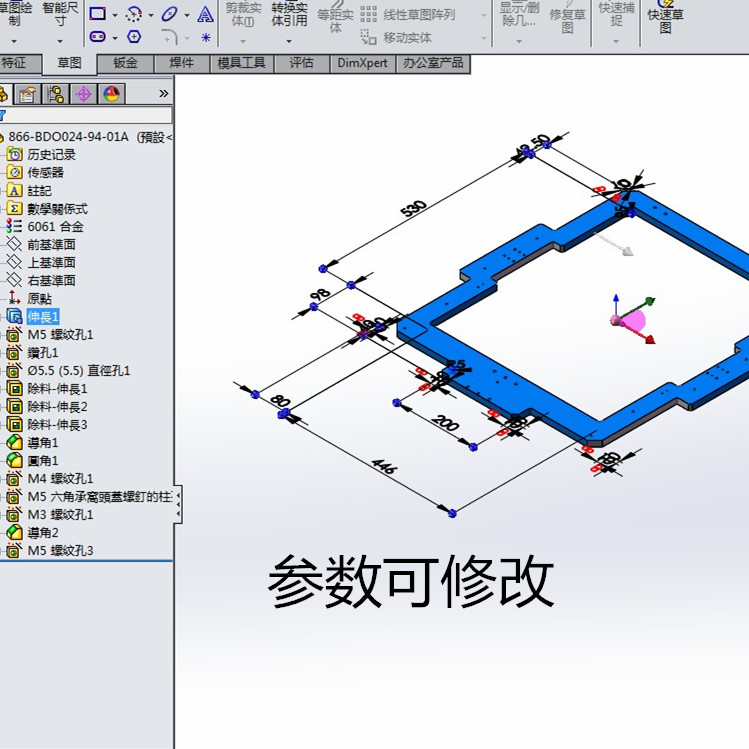The width and height of the screenshot is (749, 749).
Task: Open the 办公室产品 tab
Action: tap(433, 63)
